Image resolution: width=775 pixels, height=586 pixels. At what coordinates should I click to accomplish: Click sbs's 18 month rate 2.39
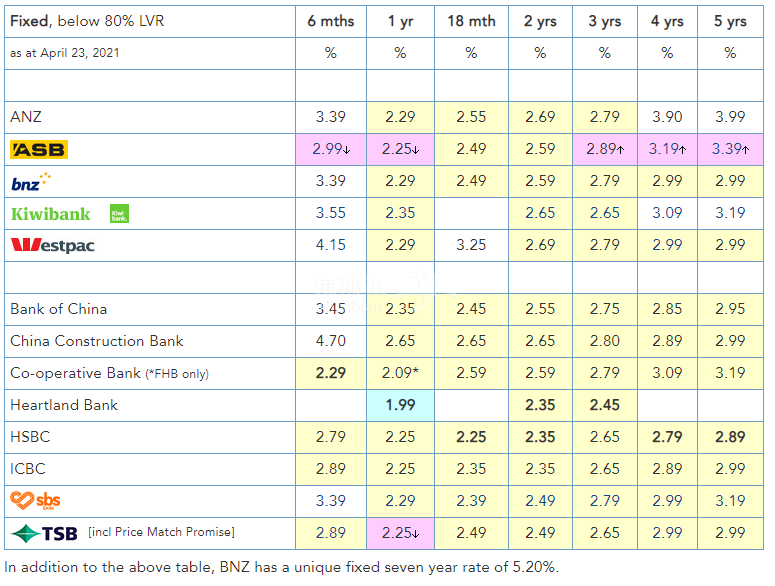coord(471,501)
